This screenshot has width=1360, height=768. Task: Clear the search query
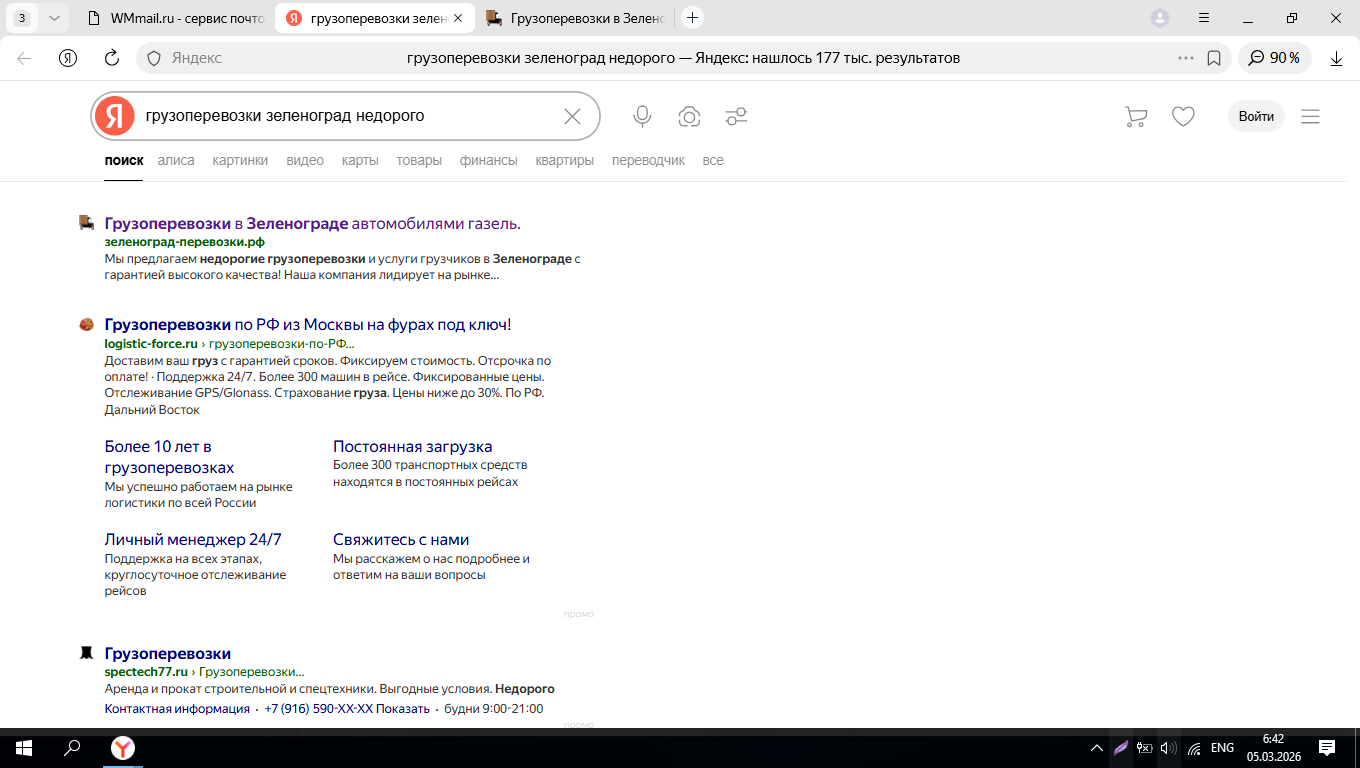(x=572, y=116)
